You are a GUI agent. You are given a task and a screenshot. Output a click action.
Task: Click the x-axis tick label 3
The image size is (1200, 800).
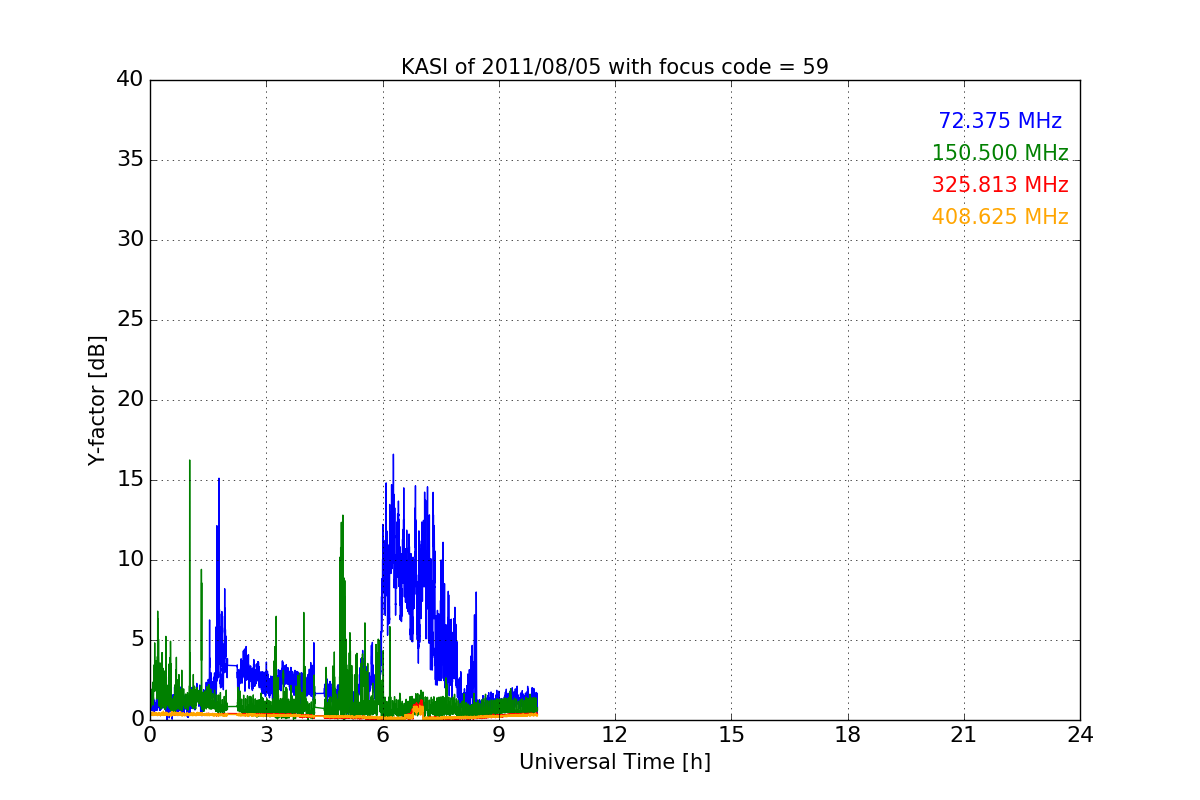(266, 735)
